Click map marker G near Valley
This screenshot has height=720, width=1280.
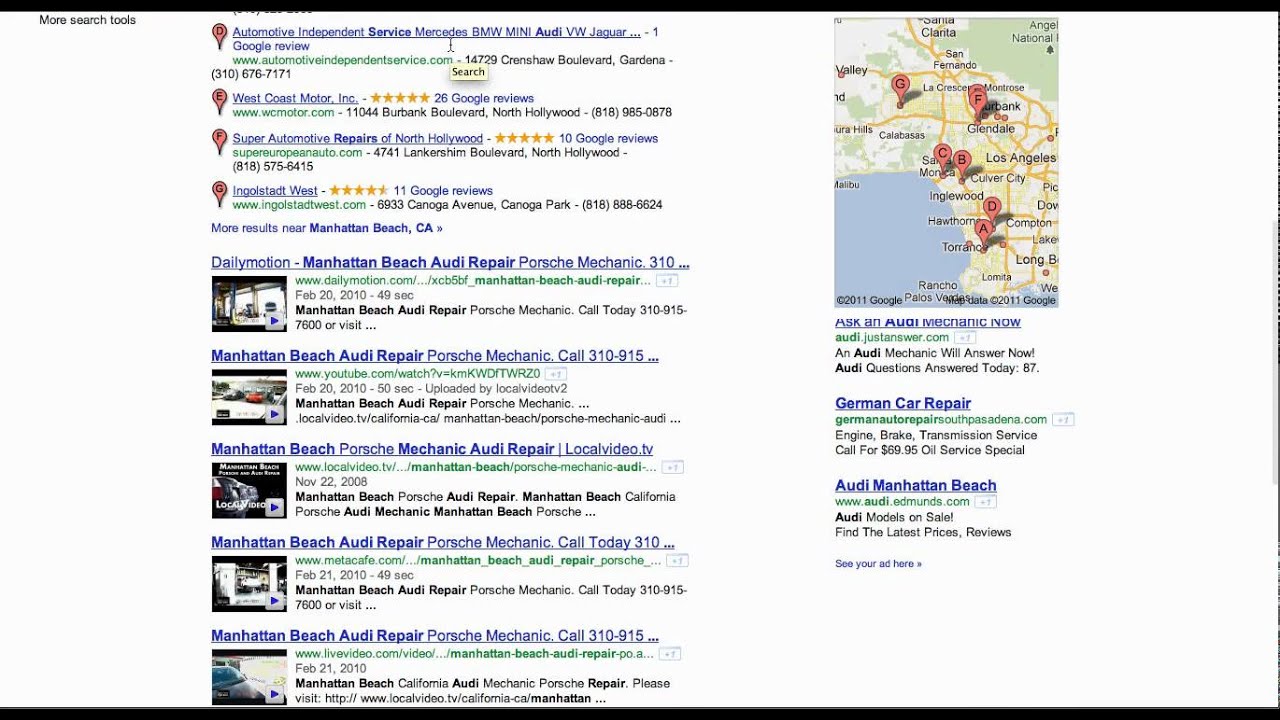[x=901, y=88]
